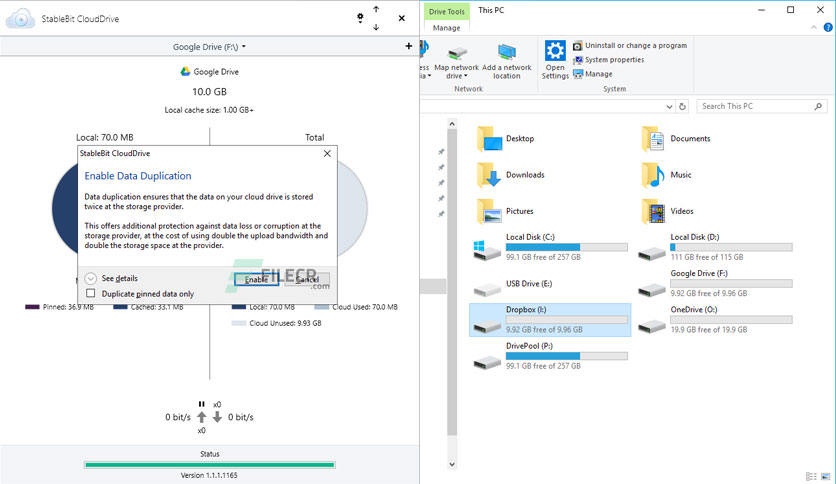This screenshot has width=836, height=484.
Task: Switch to details view button
Action: tap(811, 476)
